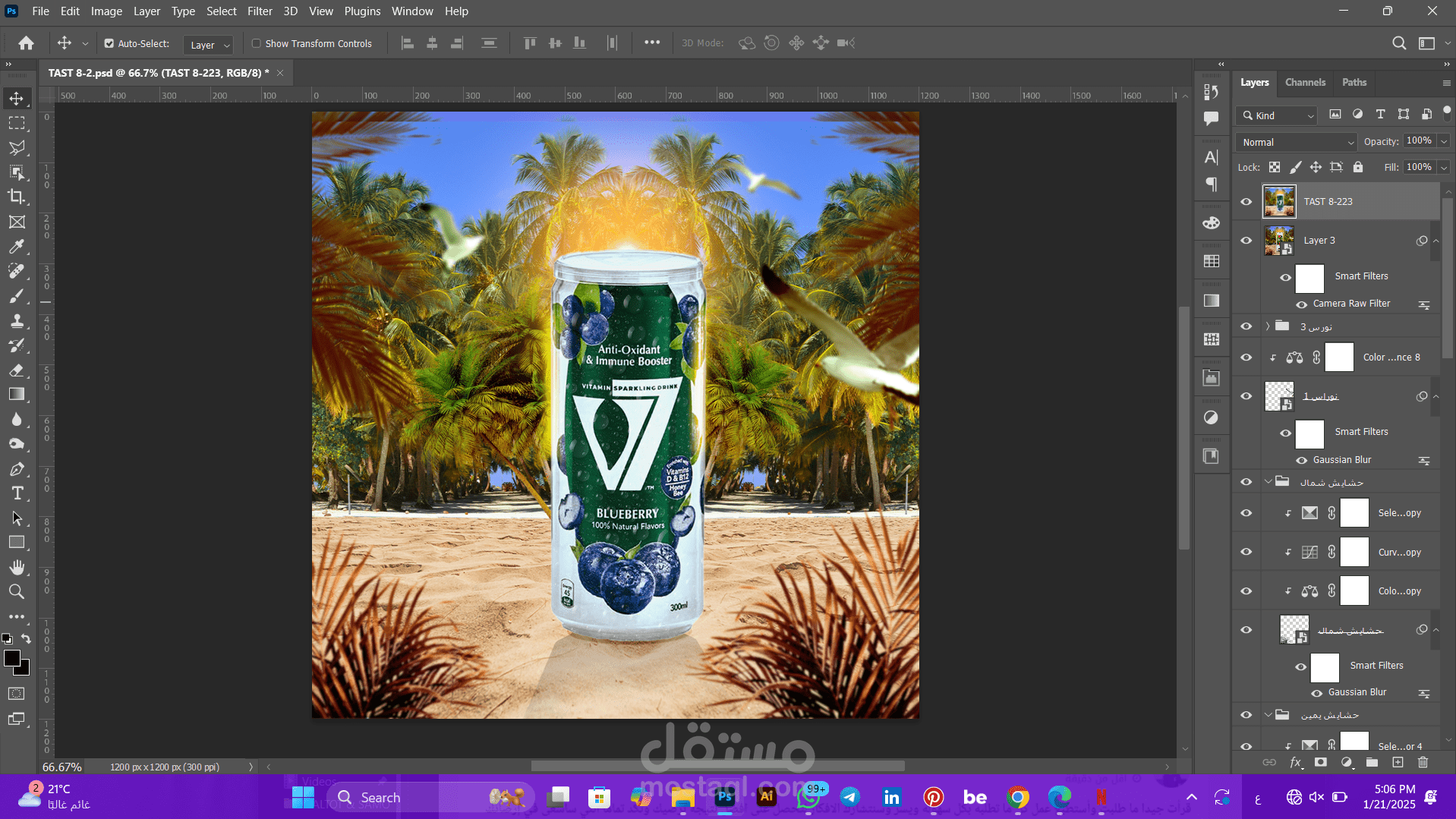Open the Illustrator taskbar icon
The width and height of the screenshot is (1456, 819).
coord(767,797)
